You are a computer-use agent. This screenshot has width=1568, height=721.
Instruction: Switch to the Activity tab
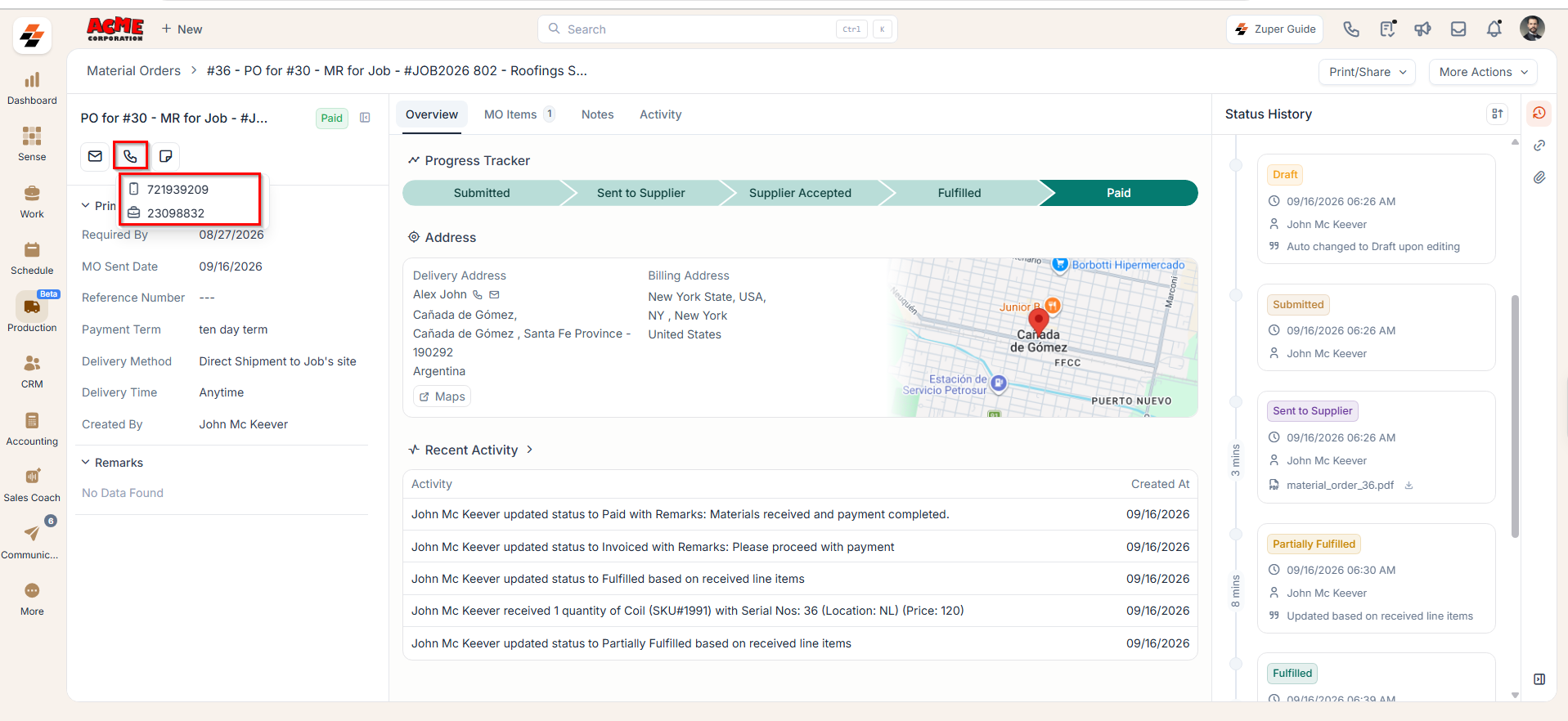click(x=661, y=114)
